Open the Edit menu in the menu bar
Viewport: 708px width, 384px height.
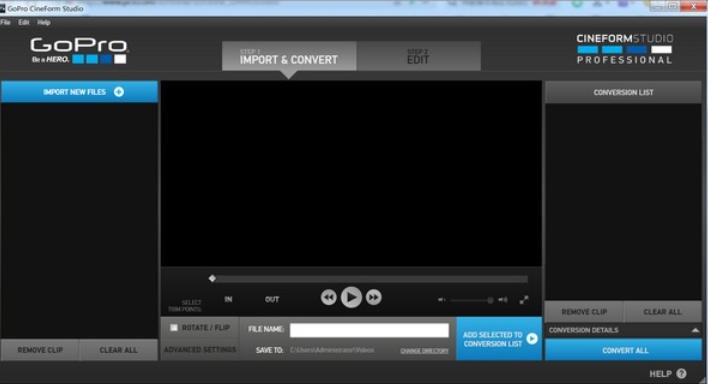point(24,22)
